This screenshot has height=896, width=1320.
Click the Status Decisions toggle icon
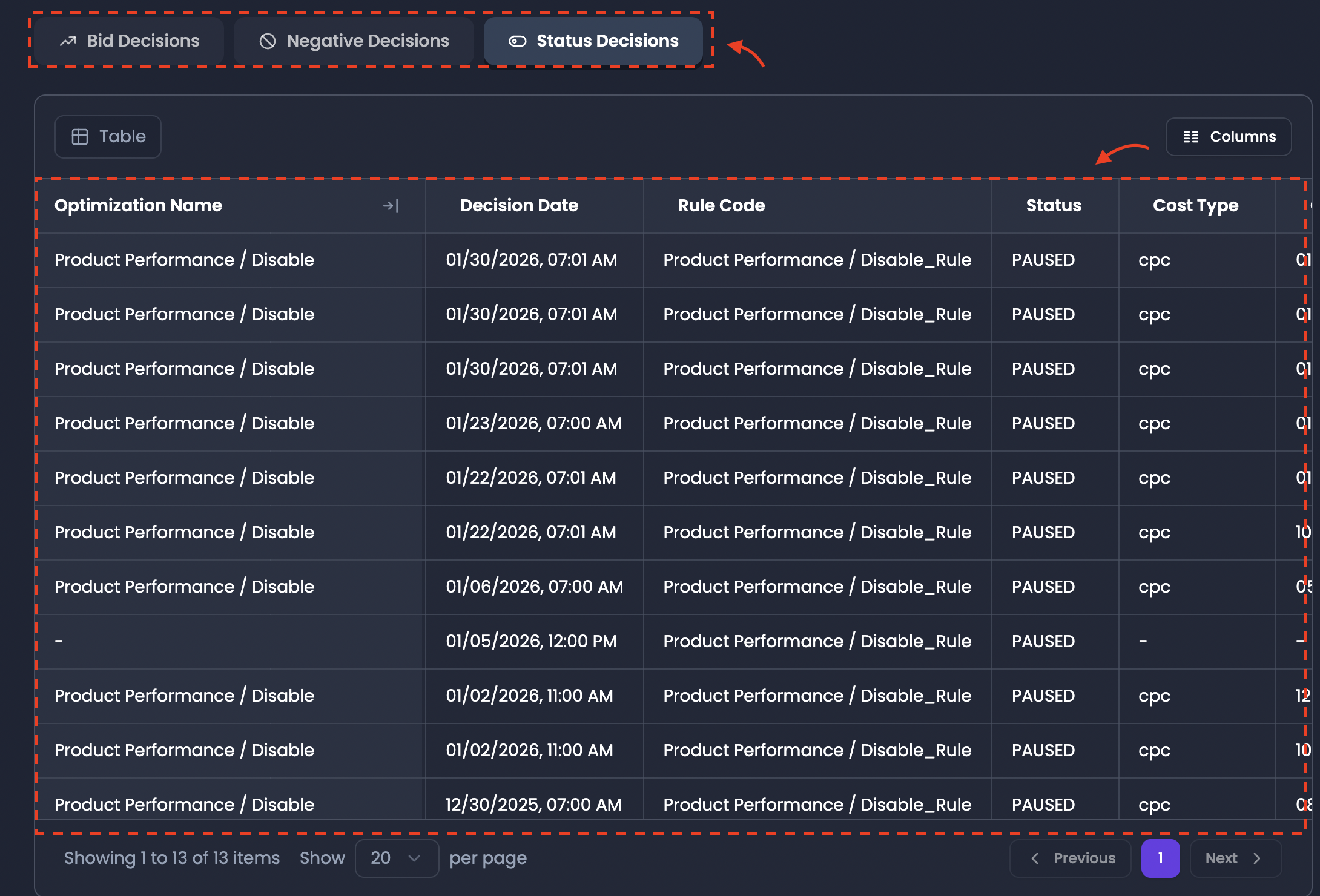click(518, 41)
